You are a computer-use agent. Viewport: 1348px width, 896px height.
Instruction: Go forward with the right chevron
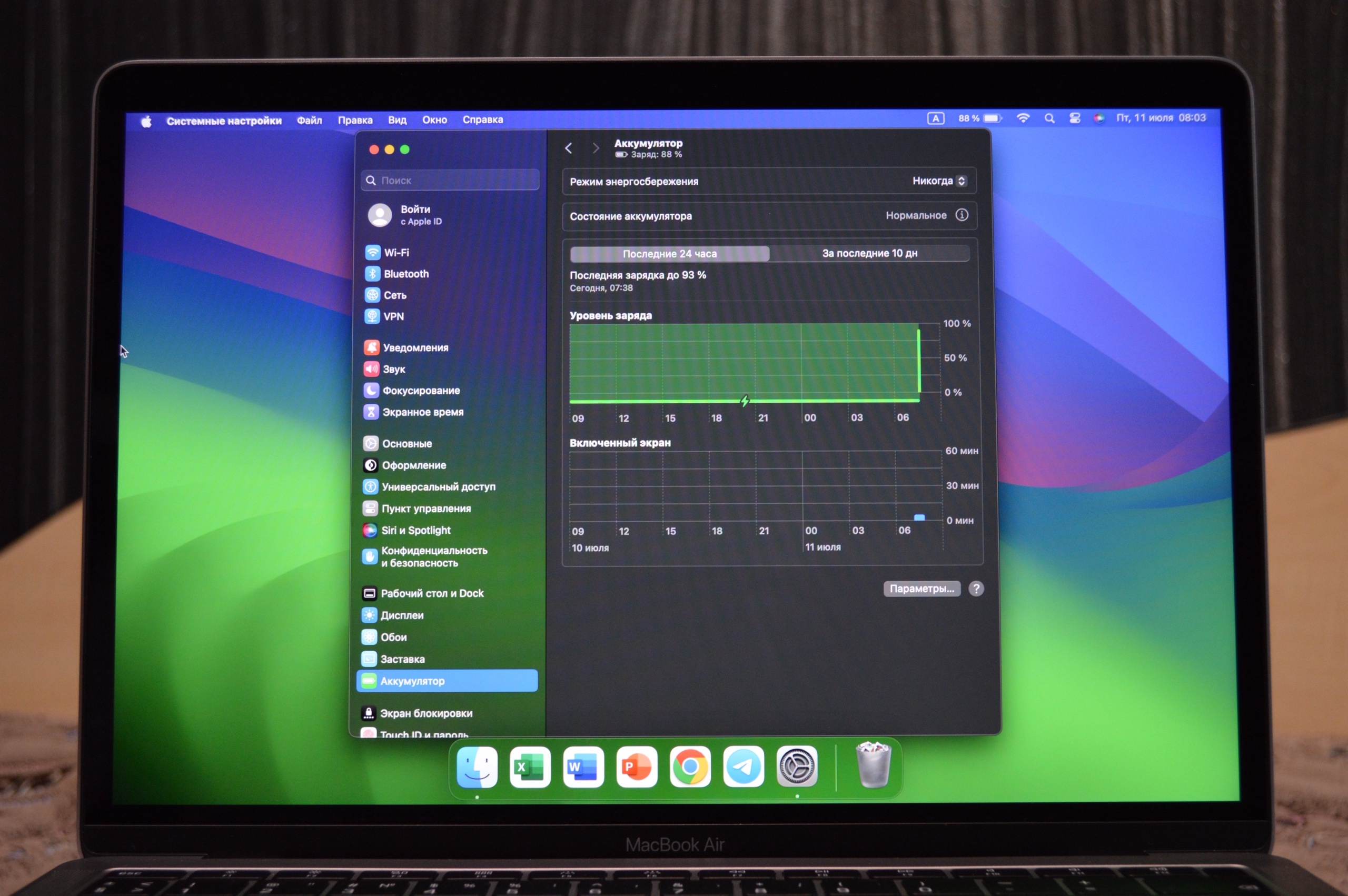click(x=596, y=148)
